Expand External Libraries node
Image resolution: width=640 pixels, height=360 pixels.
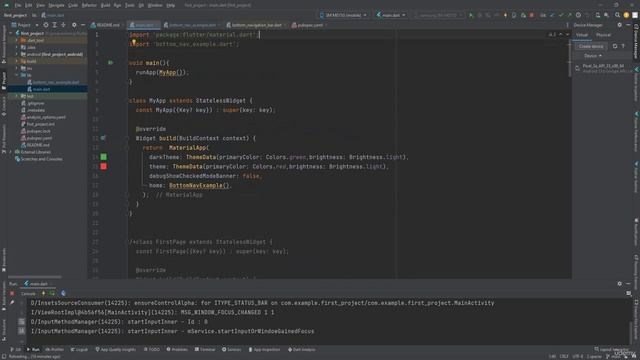(11, 152)
